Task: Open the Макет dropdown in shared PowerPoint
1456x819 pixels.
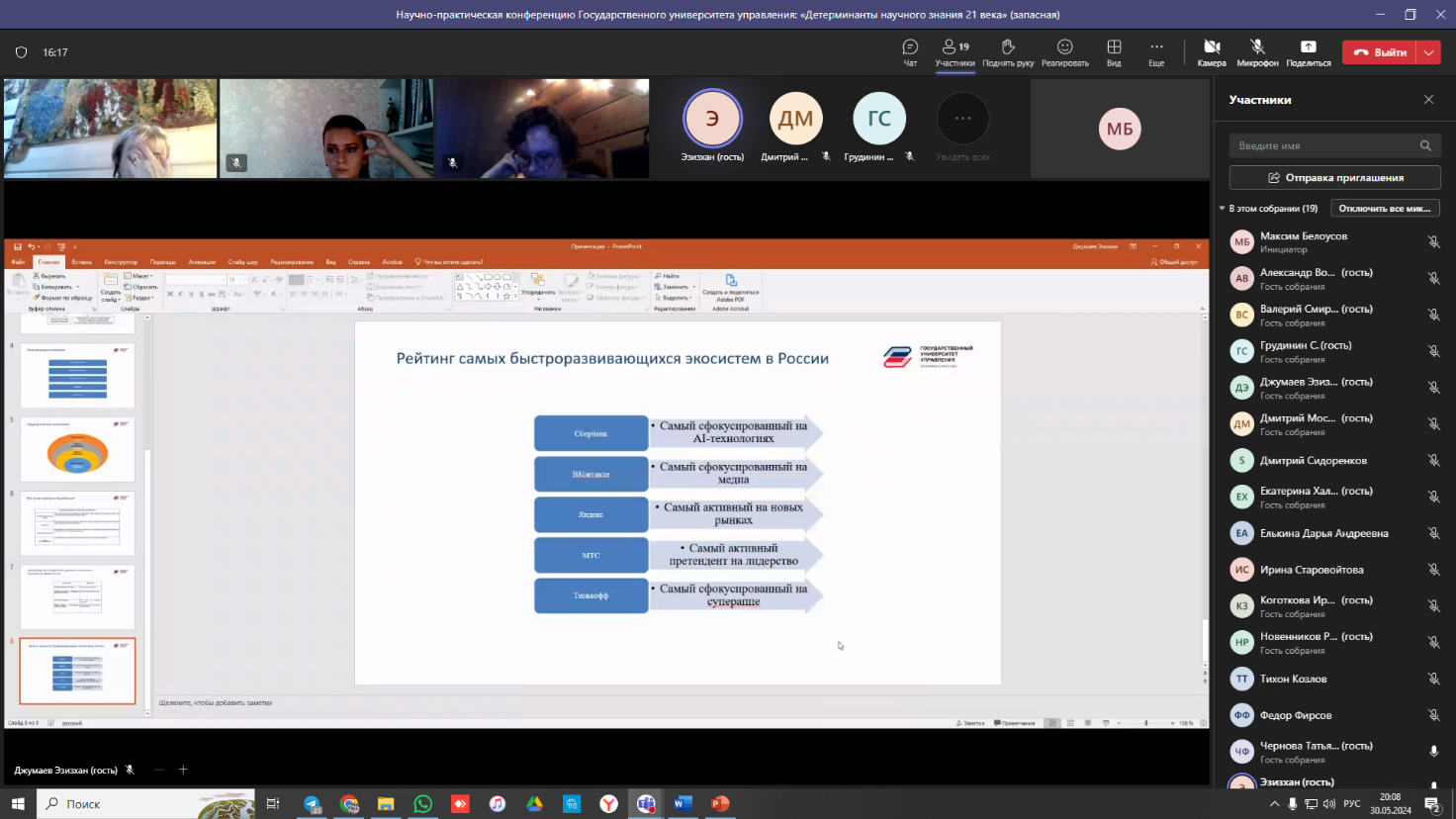Action: pos(138,277)
